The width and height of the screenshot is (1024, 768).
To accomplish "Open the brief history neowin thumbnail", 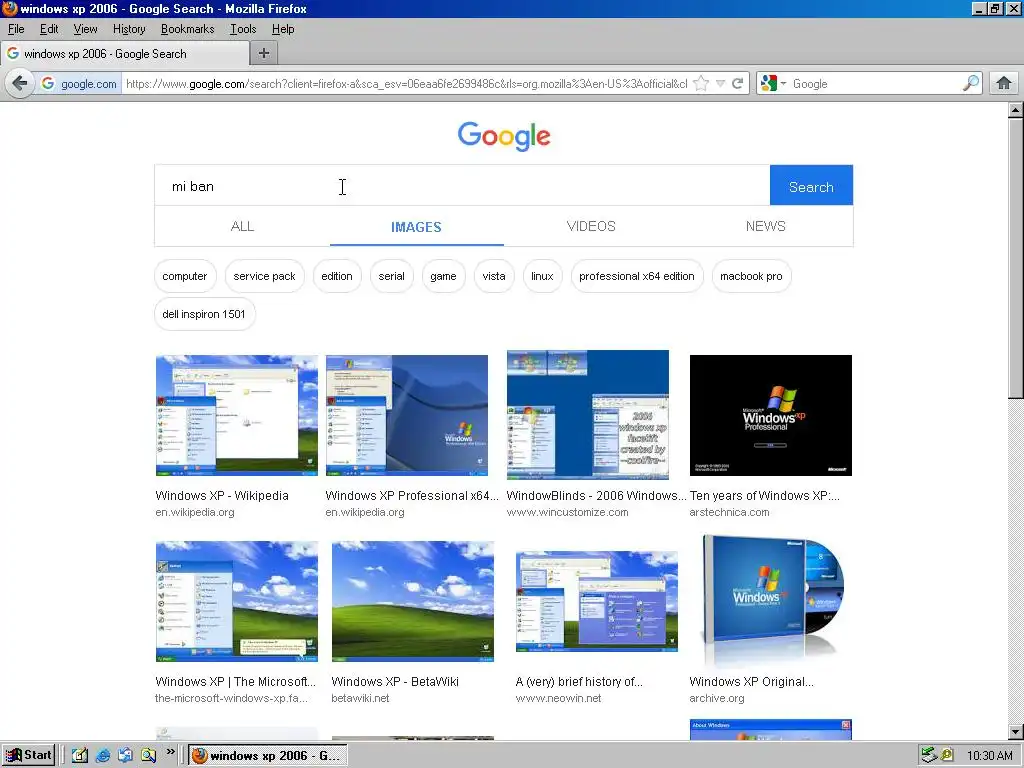I will click(597, 601).
